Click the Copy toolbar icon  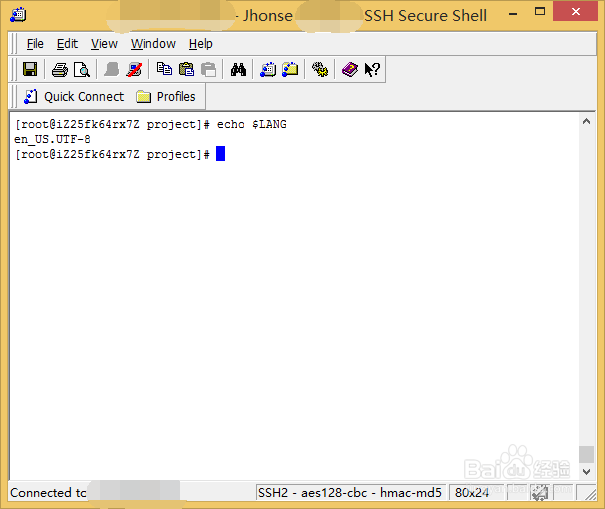(x=164, y=69)
